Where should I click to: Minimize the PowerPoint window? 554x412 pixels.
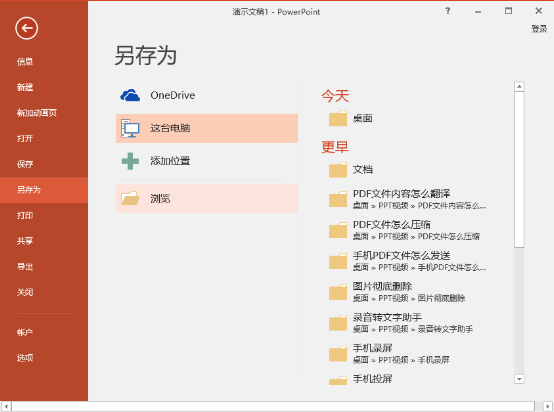pyautogui.click(x=478, y=11)
